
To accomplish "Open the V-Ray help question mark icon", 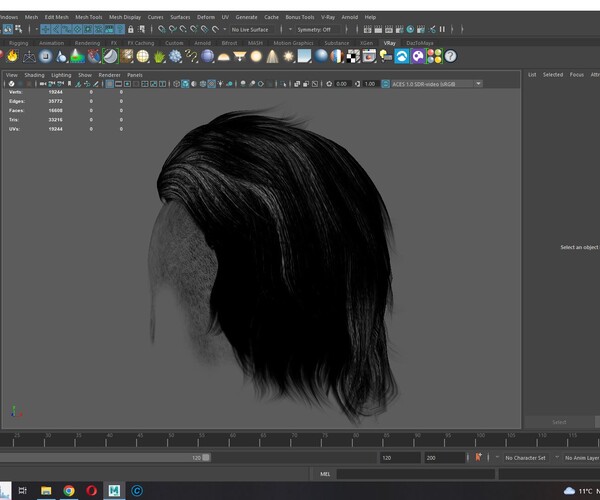I will click(x=451, y=56).
